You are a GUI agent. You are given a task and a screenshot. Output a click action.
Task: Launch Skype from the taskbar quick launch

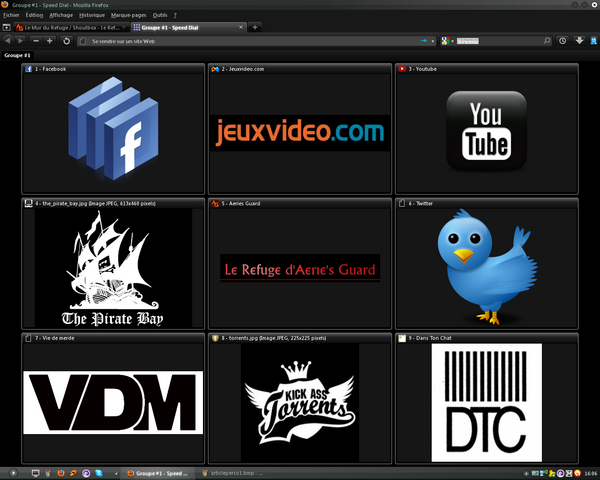(x=99, y=473)
